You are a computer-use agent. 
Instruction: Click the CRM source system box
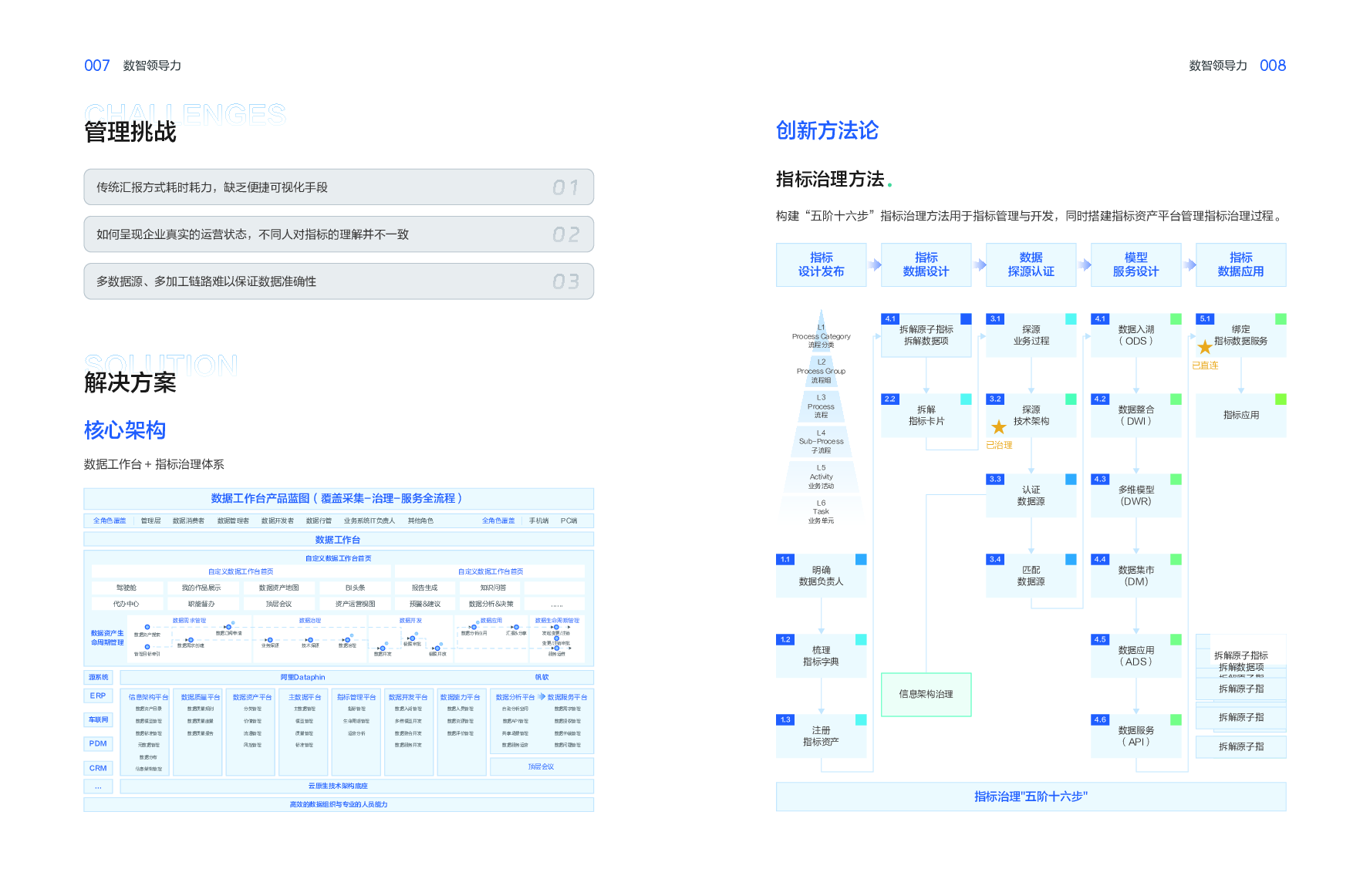coord(98,768)
